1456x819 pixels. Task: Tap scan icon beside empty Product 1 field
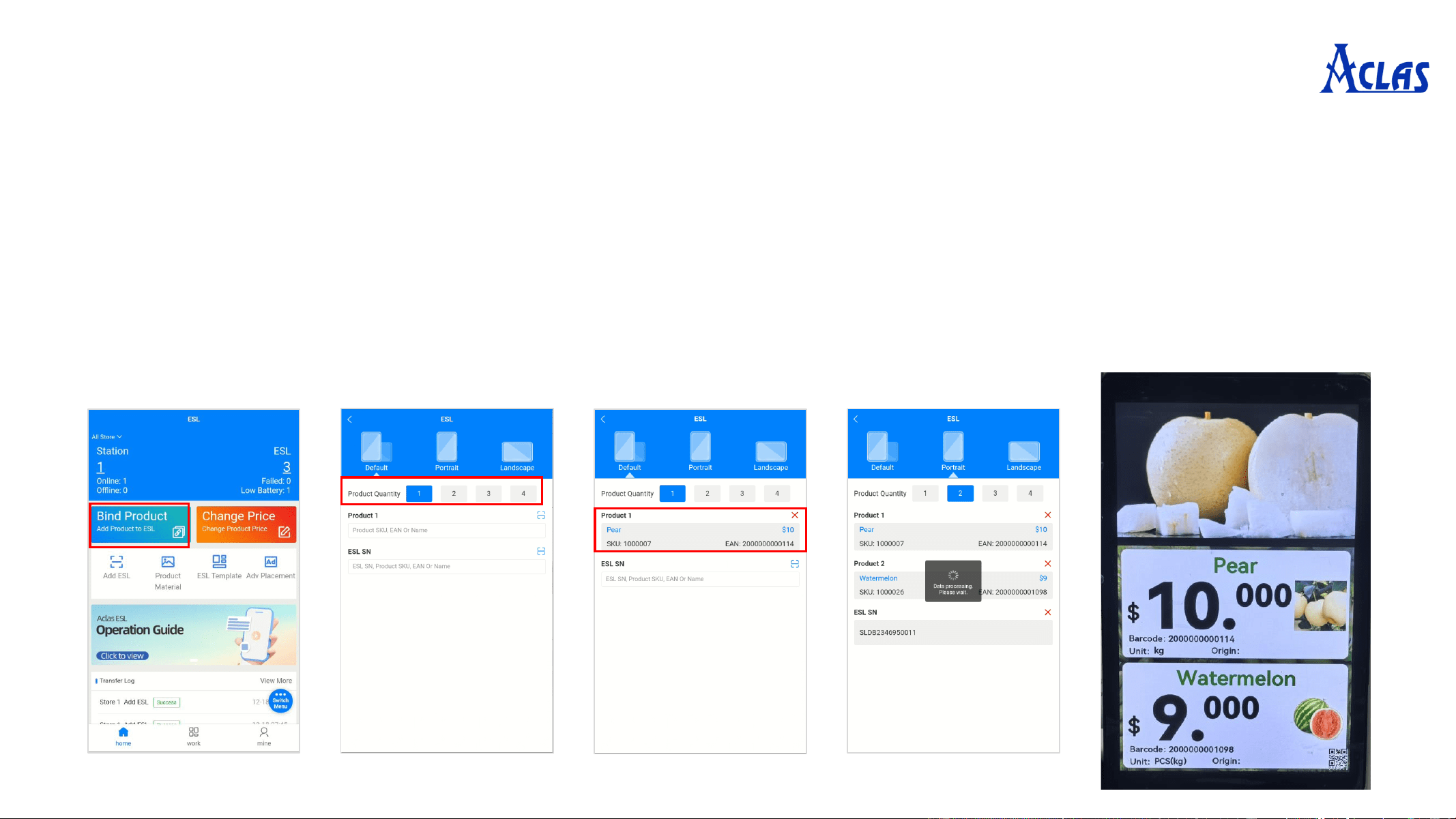pyautogui.click(x=541, y=516)
